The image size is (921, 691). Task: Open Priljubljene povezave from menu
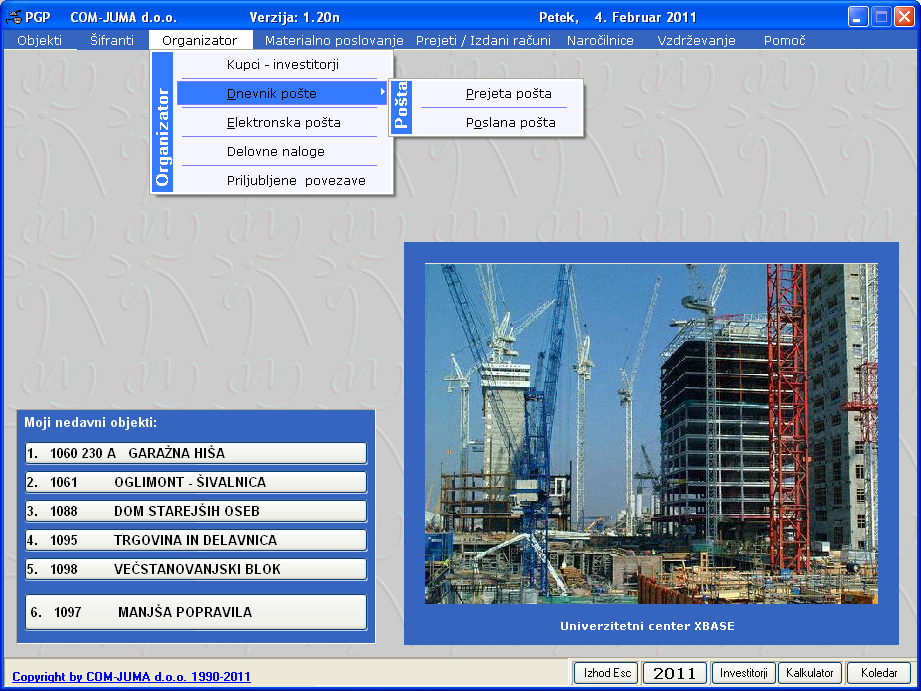(x=295, y=181)
